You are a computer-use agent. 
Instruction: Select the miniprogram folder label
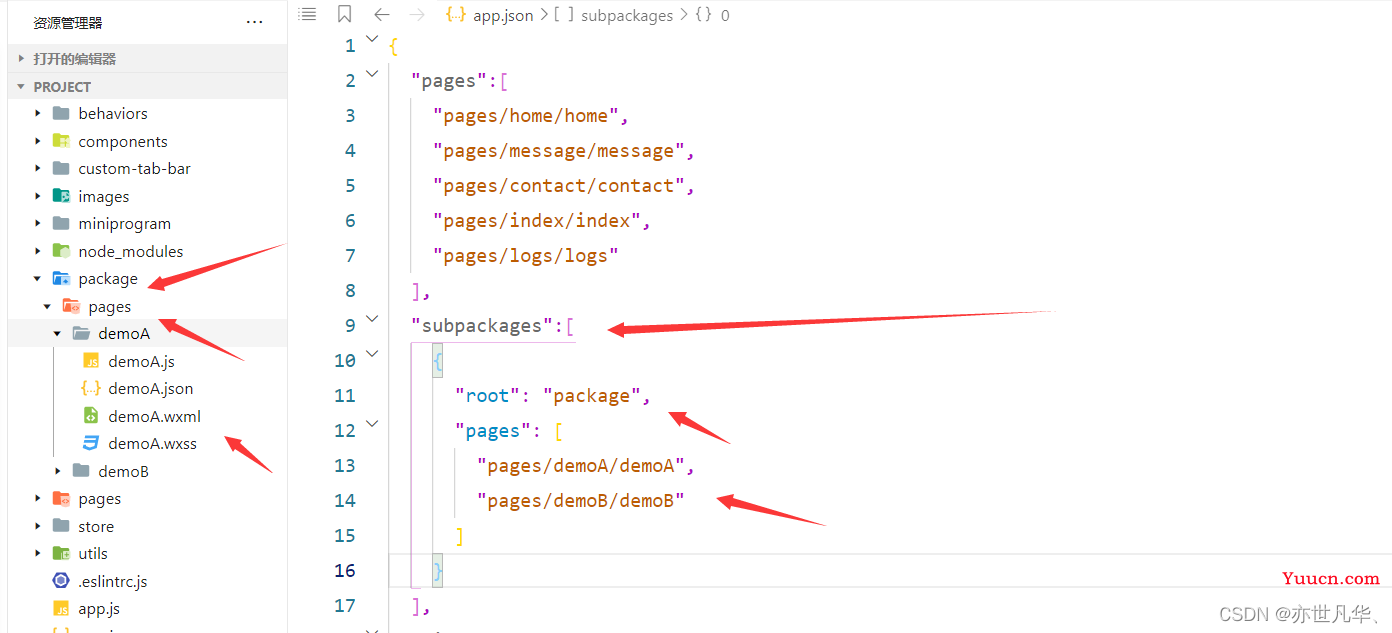tap(125, 223)
